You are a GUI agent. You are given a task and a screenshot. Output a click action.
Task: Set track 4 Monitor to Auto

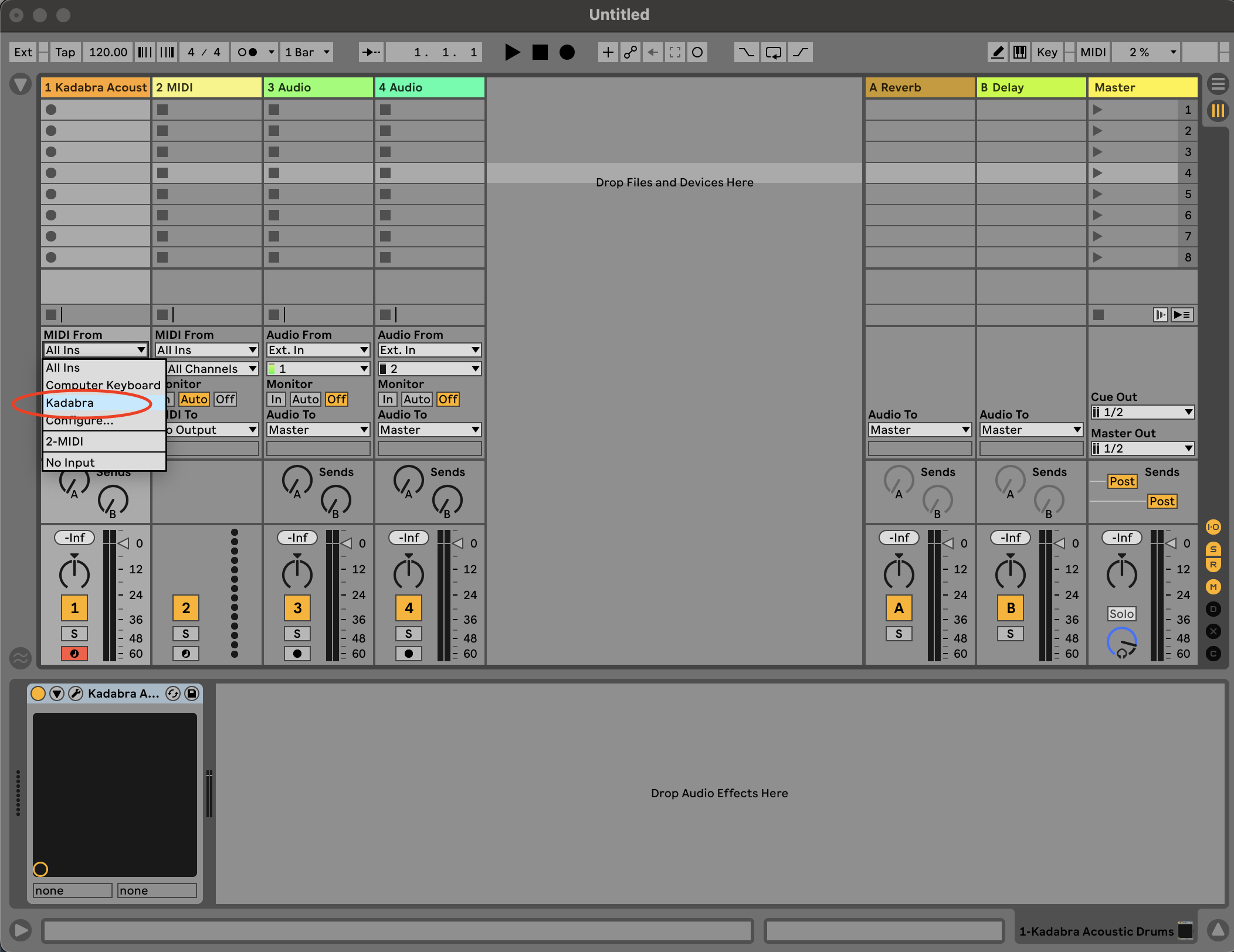click(417, 399)
